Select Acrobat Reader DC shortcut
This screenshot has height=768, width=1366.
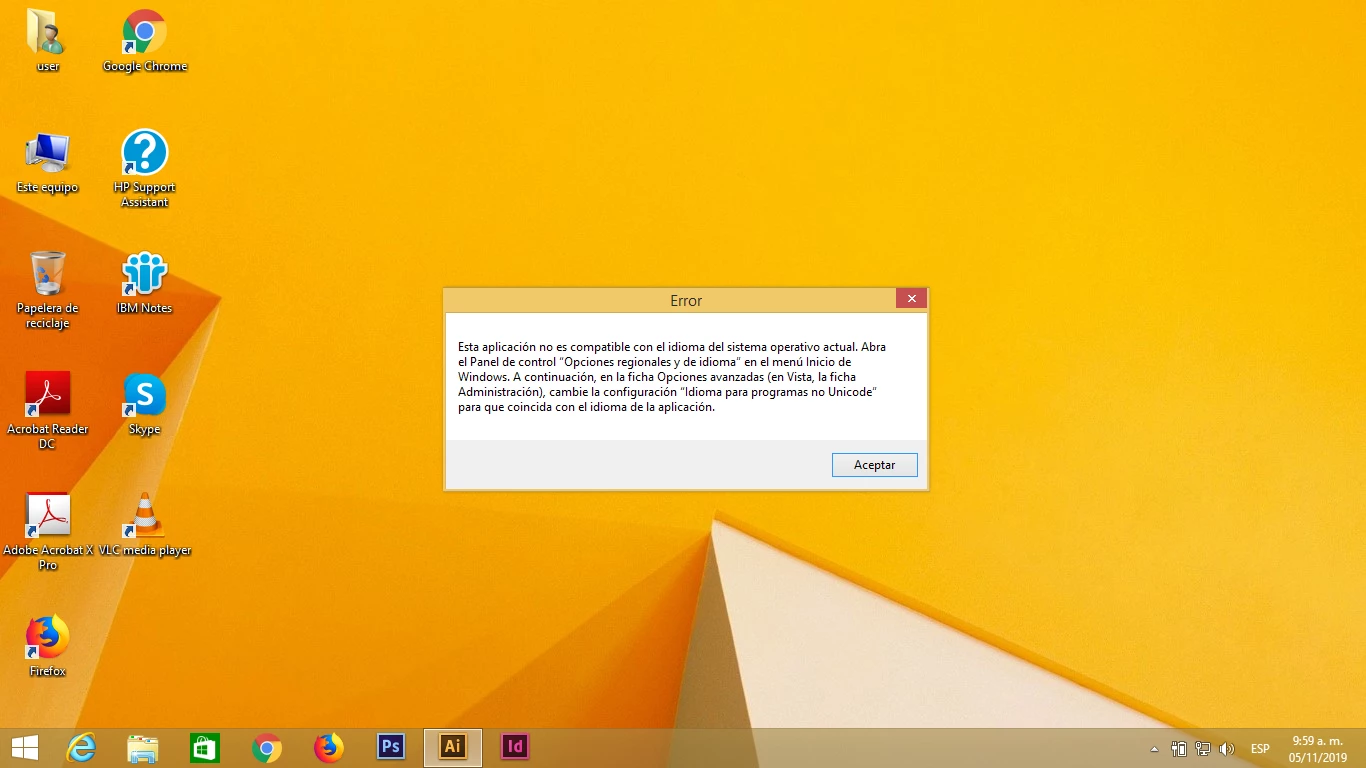click(47, 410)
